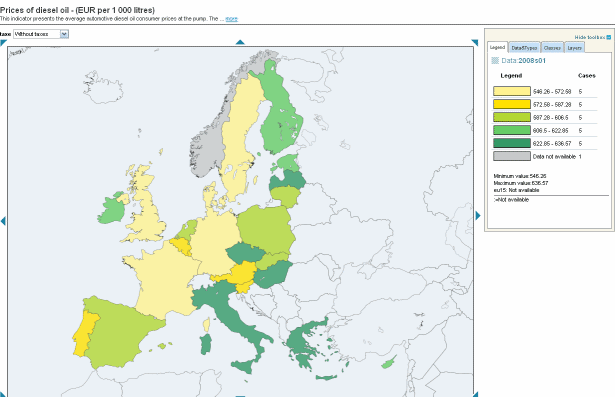Click the page title Prices of diesel oil

77,10
